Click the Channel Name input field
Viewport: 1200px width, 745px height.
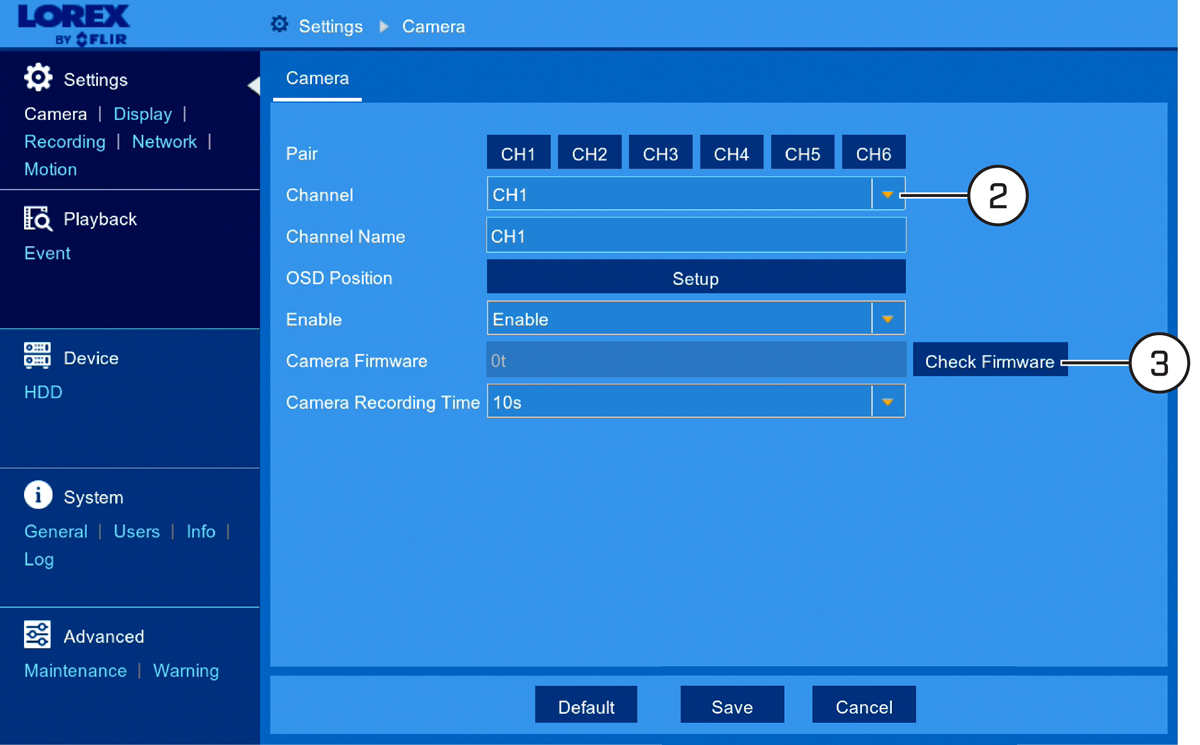coord(696,236)
